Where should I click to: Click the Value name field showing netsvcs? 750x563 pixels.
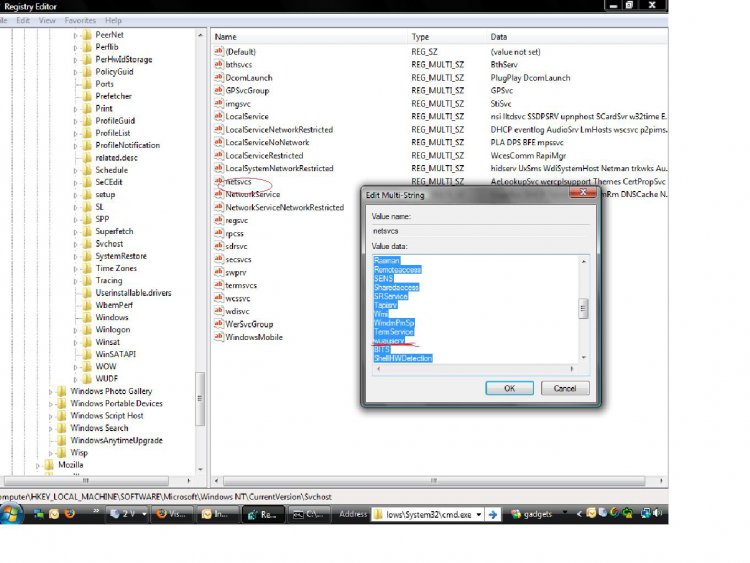(480, 231)
